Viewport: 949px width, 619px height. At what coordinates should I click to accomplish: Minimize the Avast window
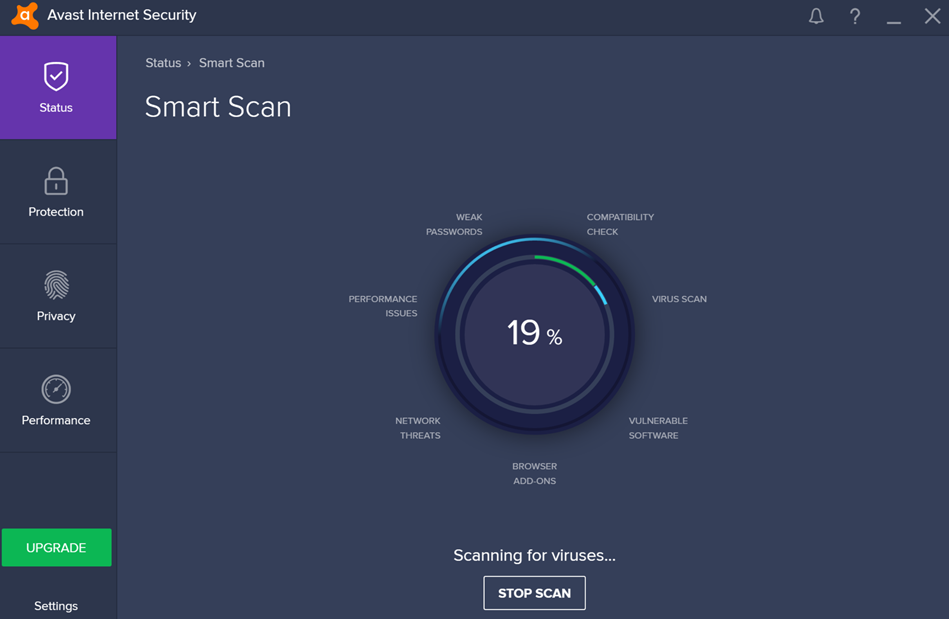click(x=894, y=22)
